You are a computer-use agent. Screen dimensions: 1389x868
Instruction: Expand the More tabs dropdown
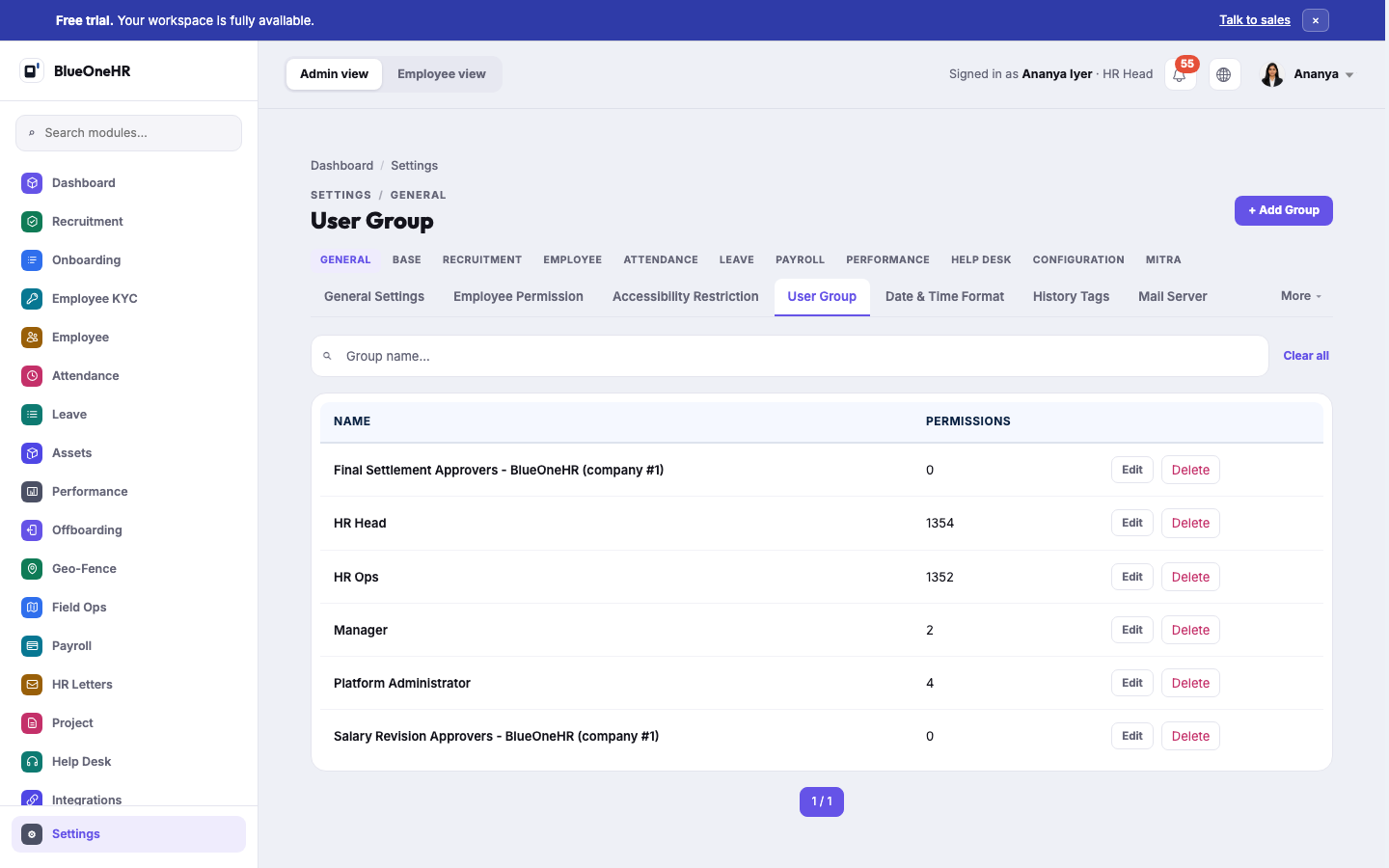[1301, 296]
